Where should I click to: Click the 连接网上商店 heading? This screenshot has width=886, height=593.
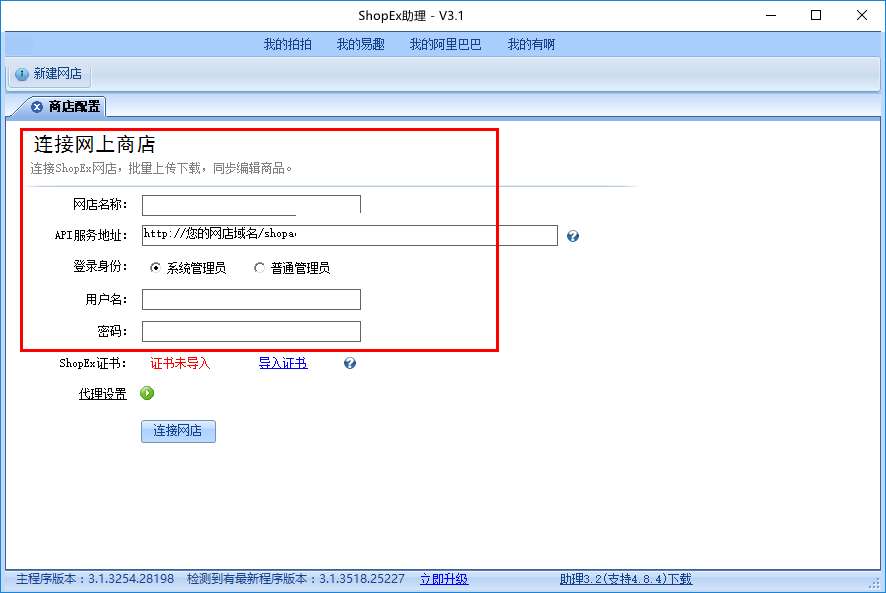point(94,144)
